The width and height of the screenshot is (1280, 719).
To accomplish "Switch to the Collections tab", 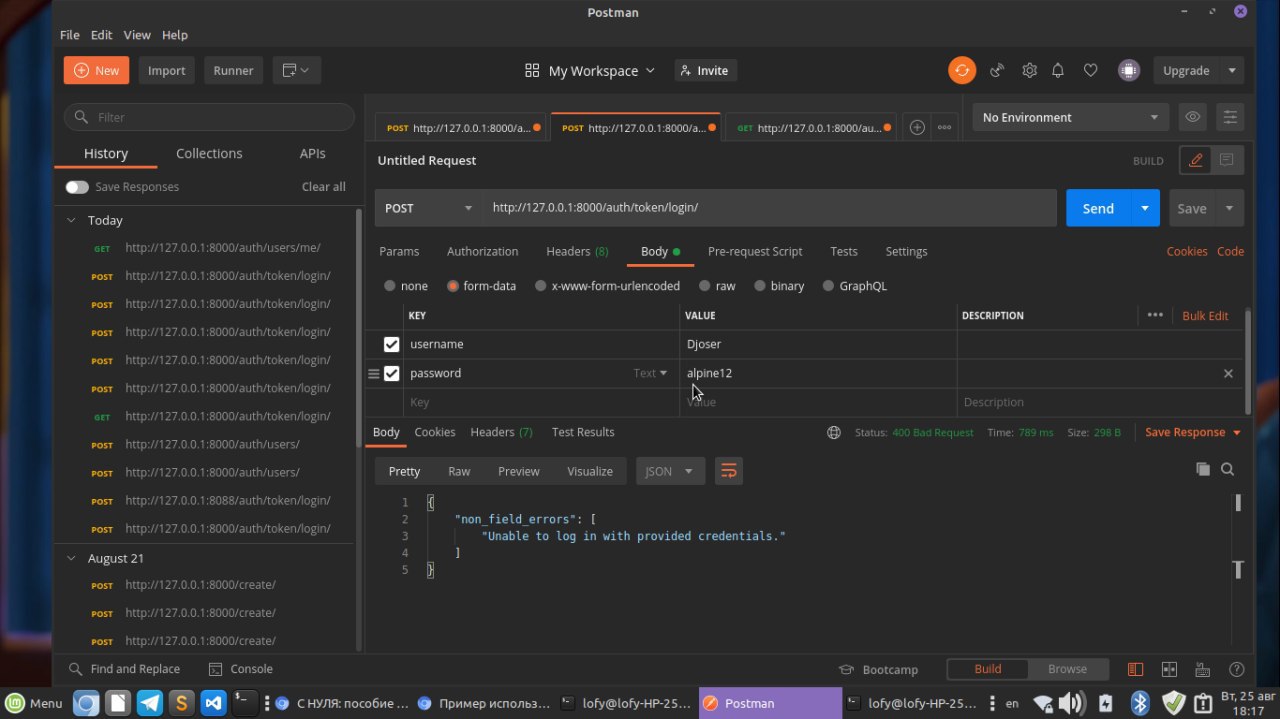I will coord(209,153).
